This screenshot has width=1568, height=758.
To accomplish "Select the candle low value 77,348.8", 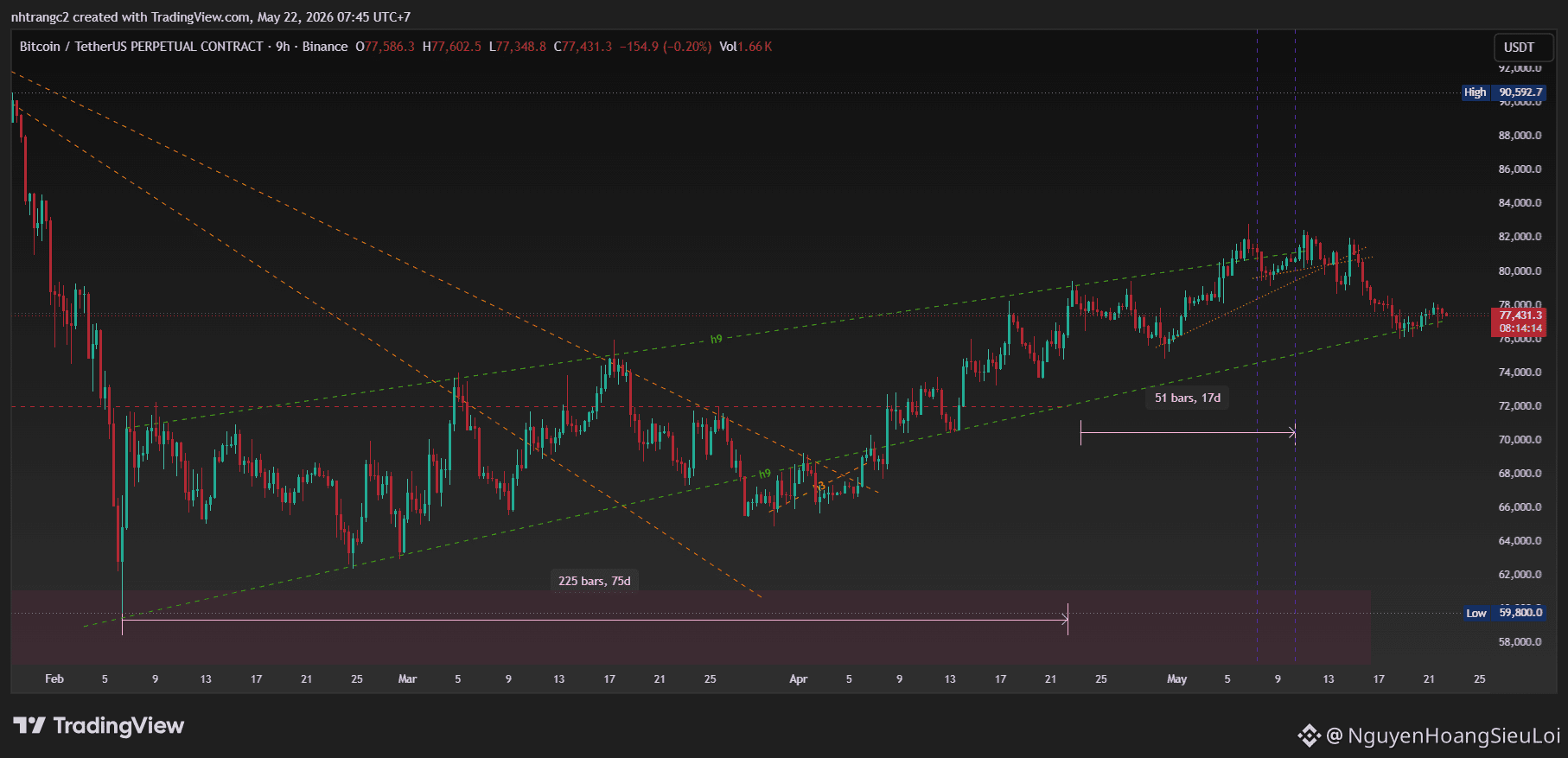I will (521, 47).
